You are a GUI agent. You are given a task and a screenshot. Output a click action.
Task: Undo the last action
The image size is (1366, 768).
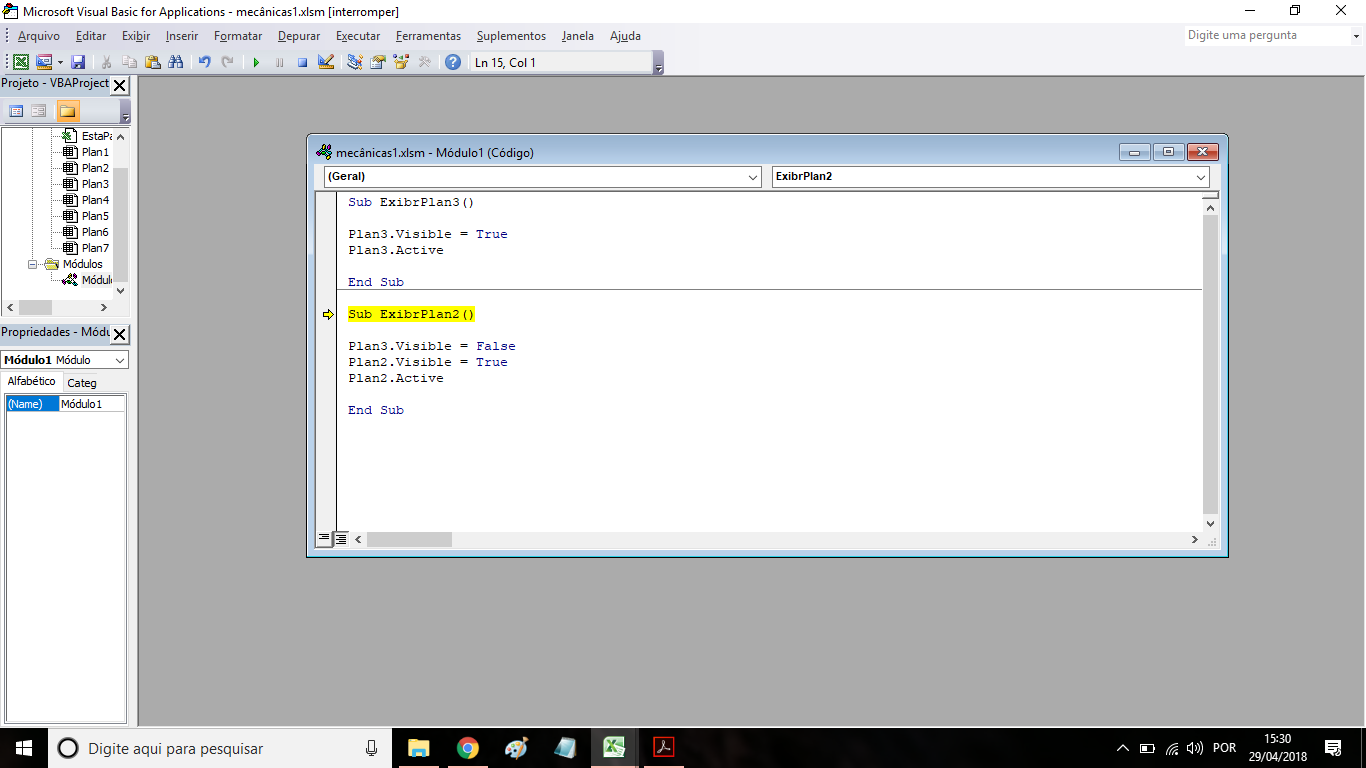[x=204, y=62]
